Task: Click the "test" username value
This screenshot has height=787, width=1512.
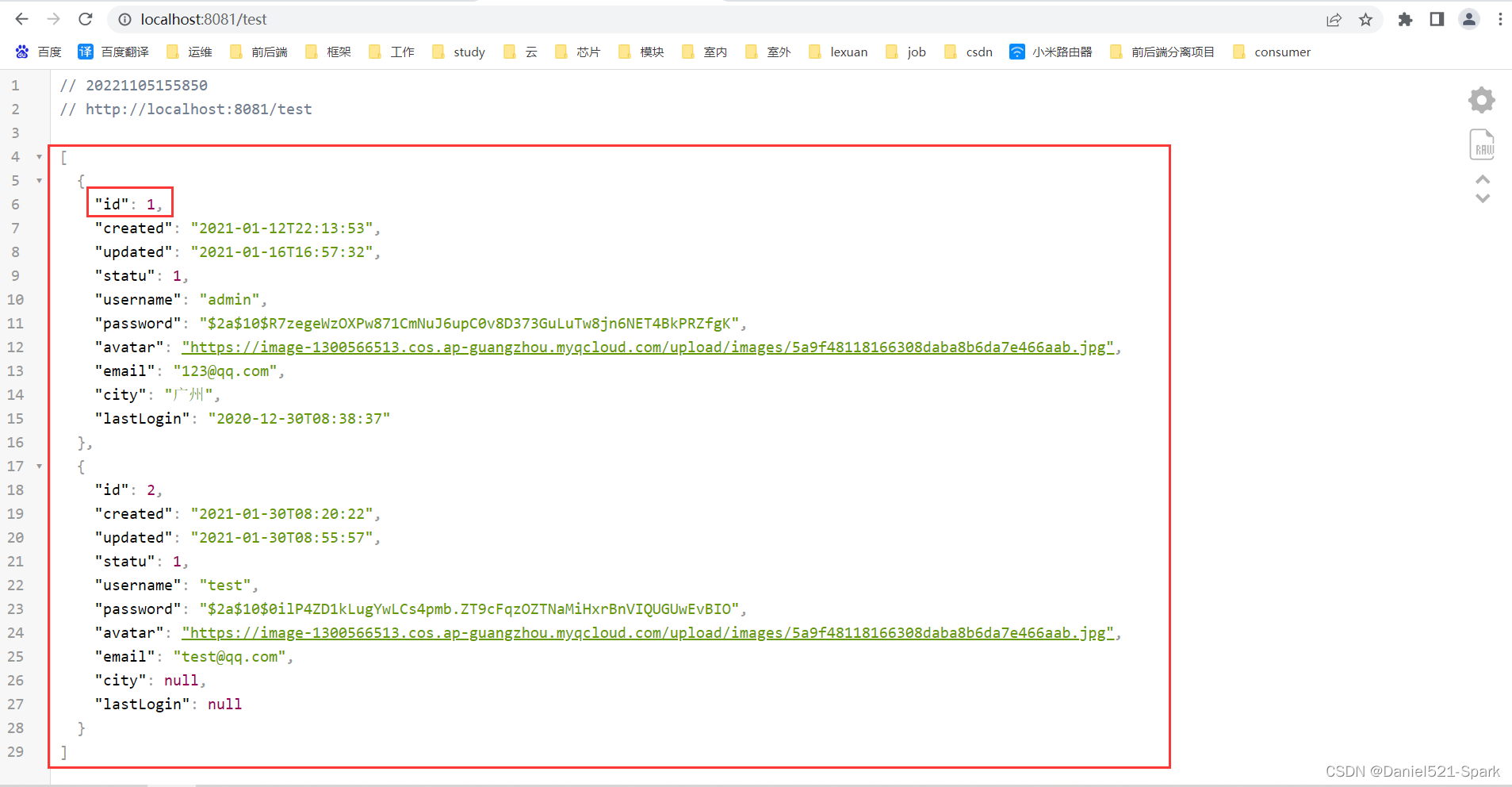Action: [225, 585]
